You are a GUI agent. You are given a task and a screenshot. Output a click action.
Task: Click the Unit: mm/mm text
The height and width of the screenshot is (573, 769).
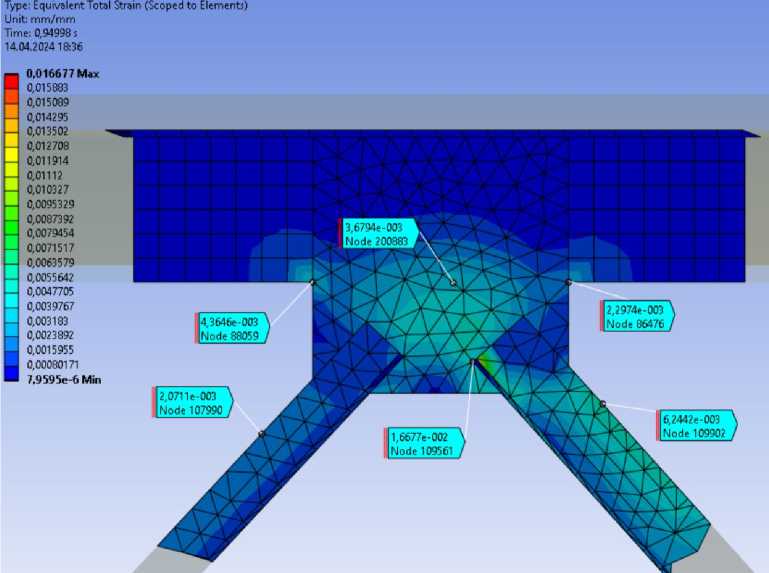(40, 19)
